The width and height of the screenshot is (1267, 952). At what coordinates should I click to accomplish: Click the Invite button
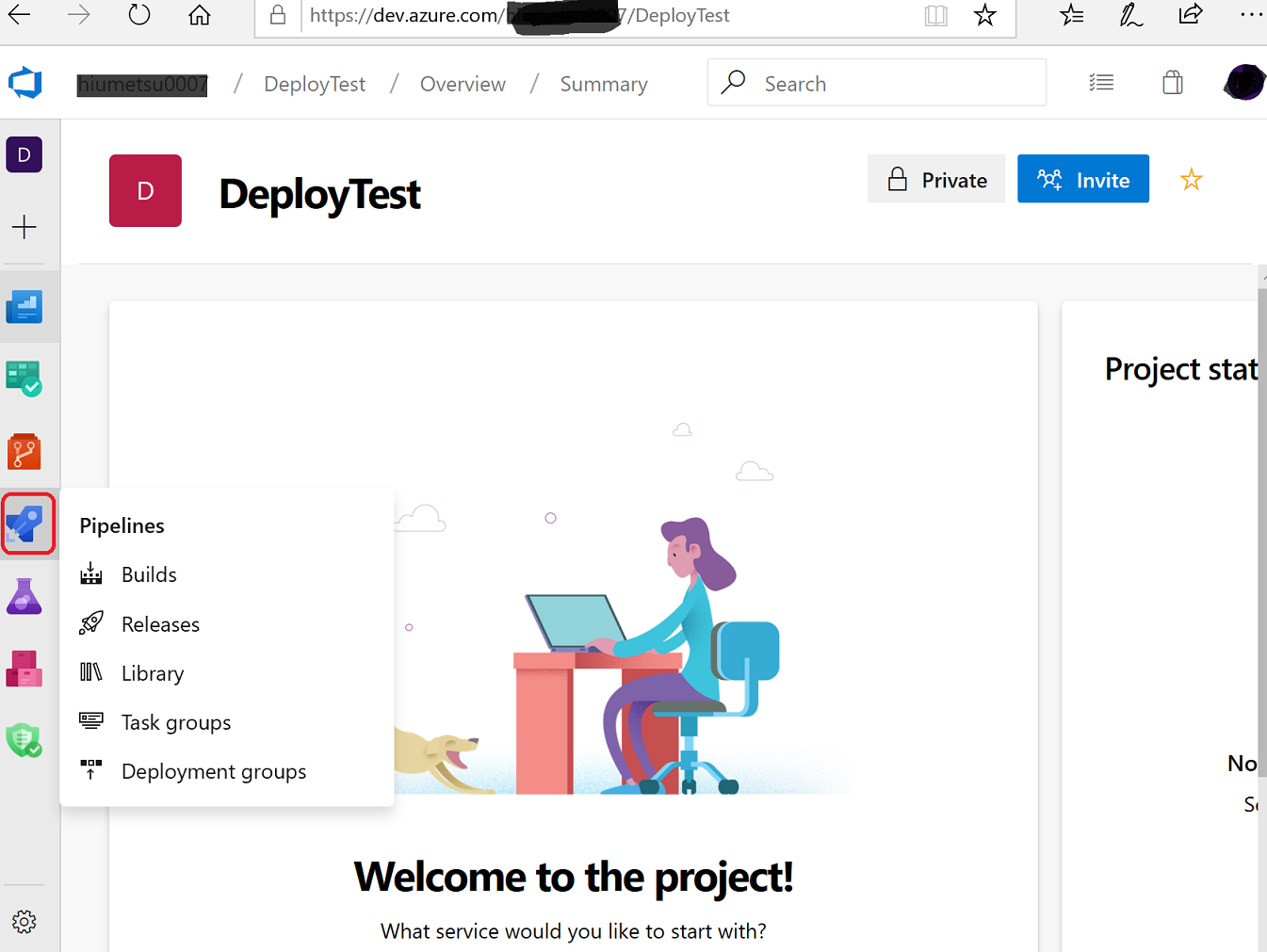click(1083, 178)
